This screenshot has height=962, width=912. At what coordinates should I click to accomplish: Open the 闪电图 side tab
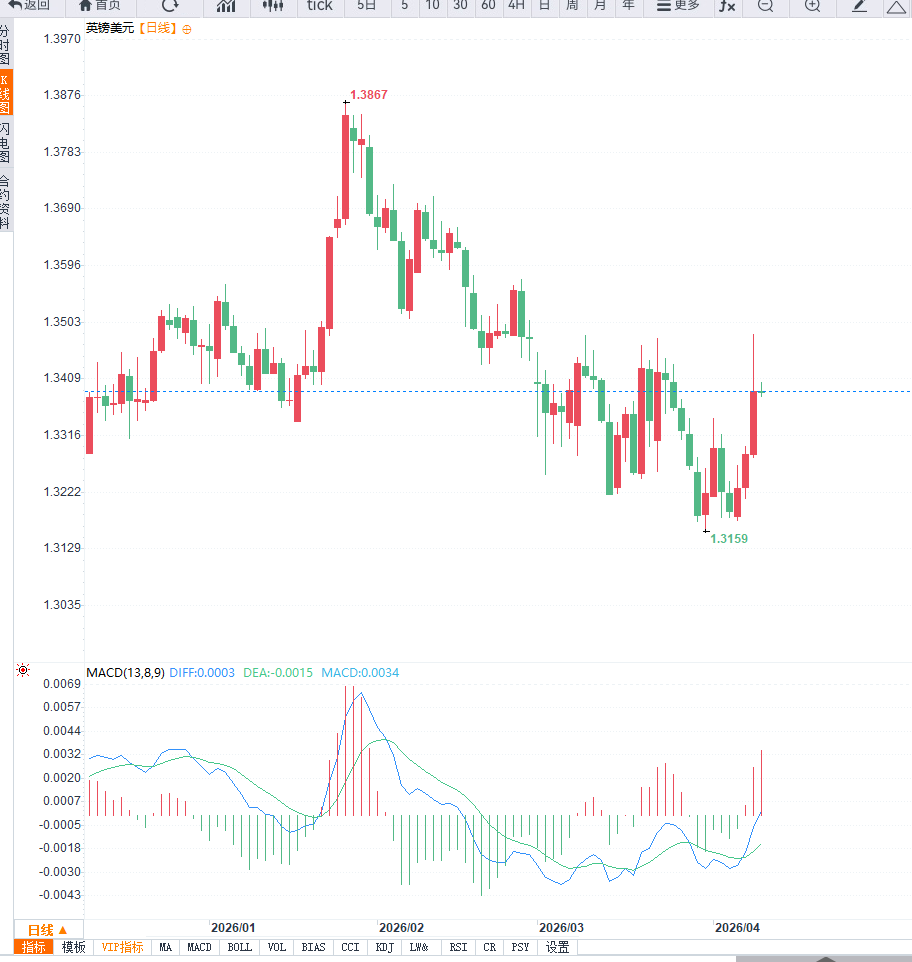tap(6, 143)
